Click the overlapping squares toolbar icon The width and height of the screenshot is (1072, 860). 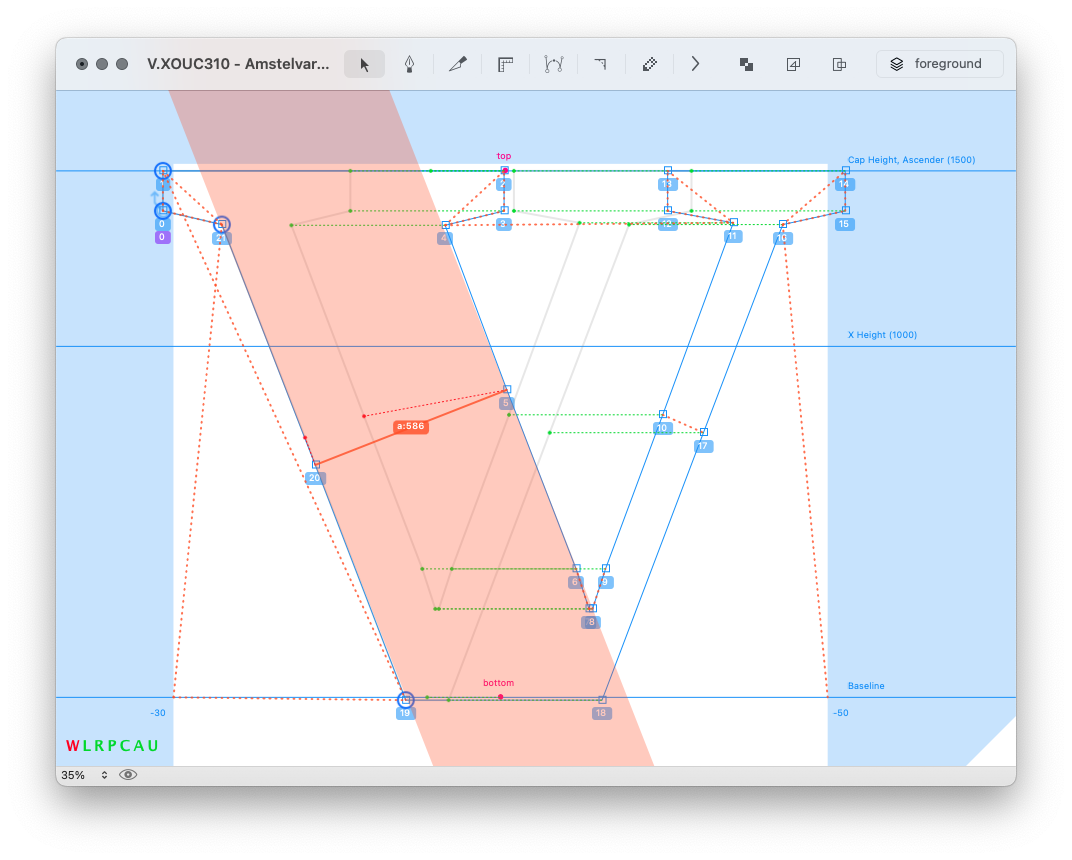point(746,64)
